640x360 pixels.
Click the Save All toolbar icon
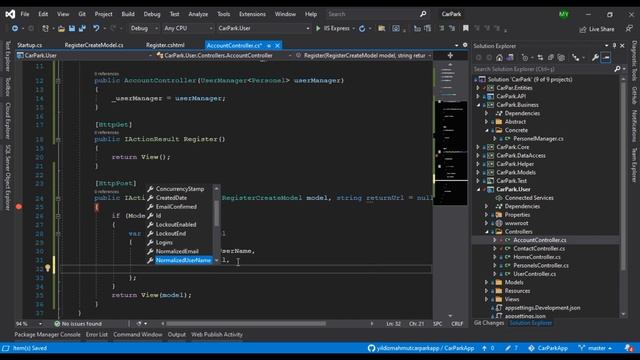82,29
